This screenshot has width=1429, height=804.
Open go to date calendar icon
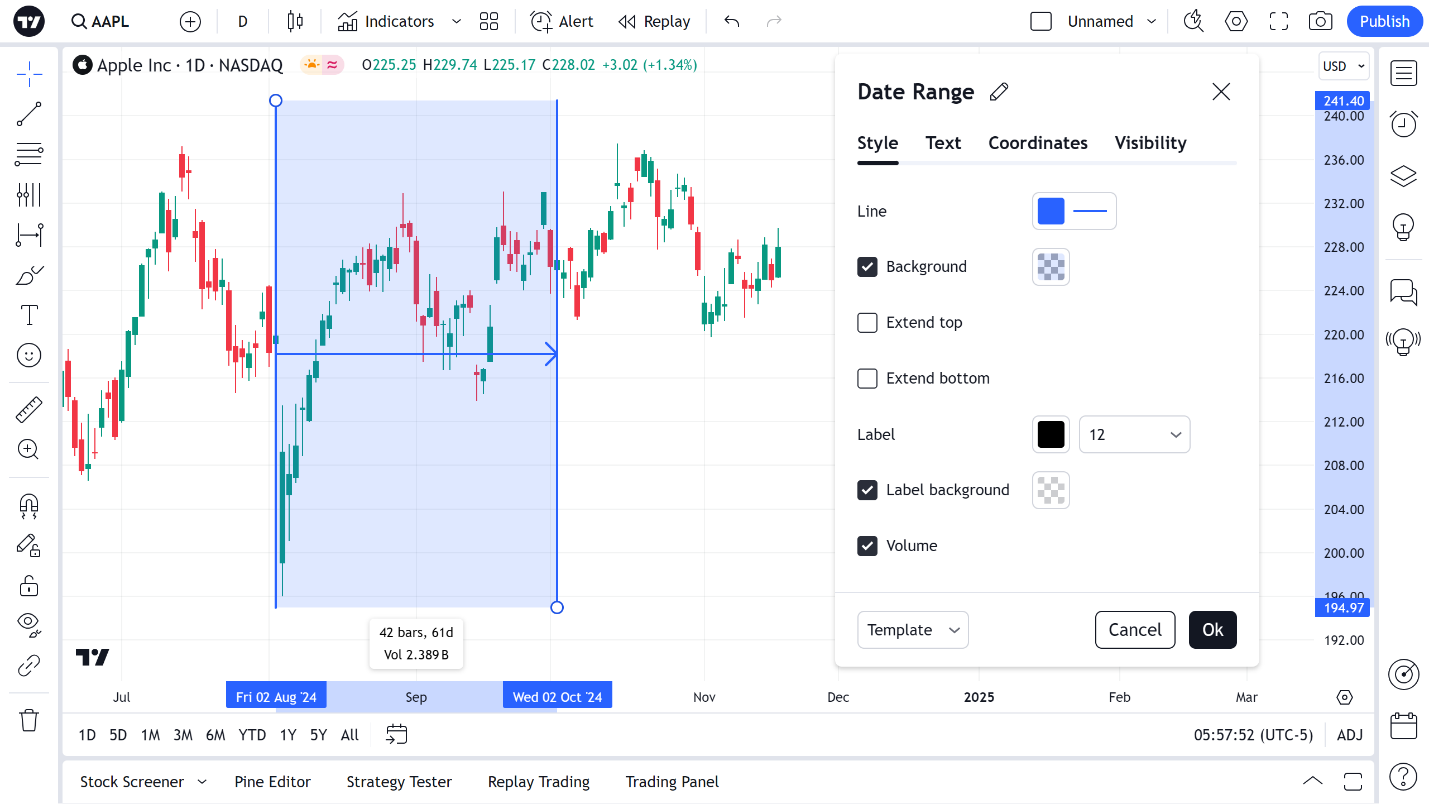click(397, 735)
